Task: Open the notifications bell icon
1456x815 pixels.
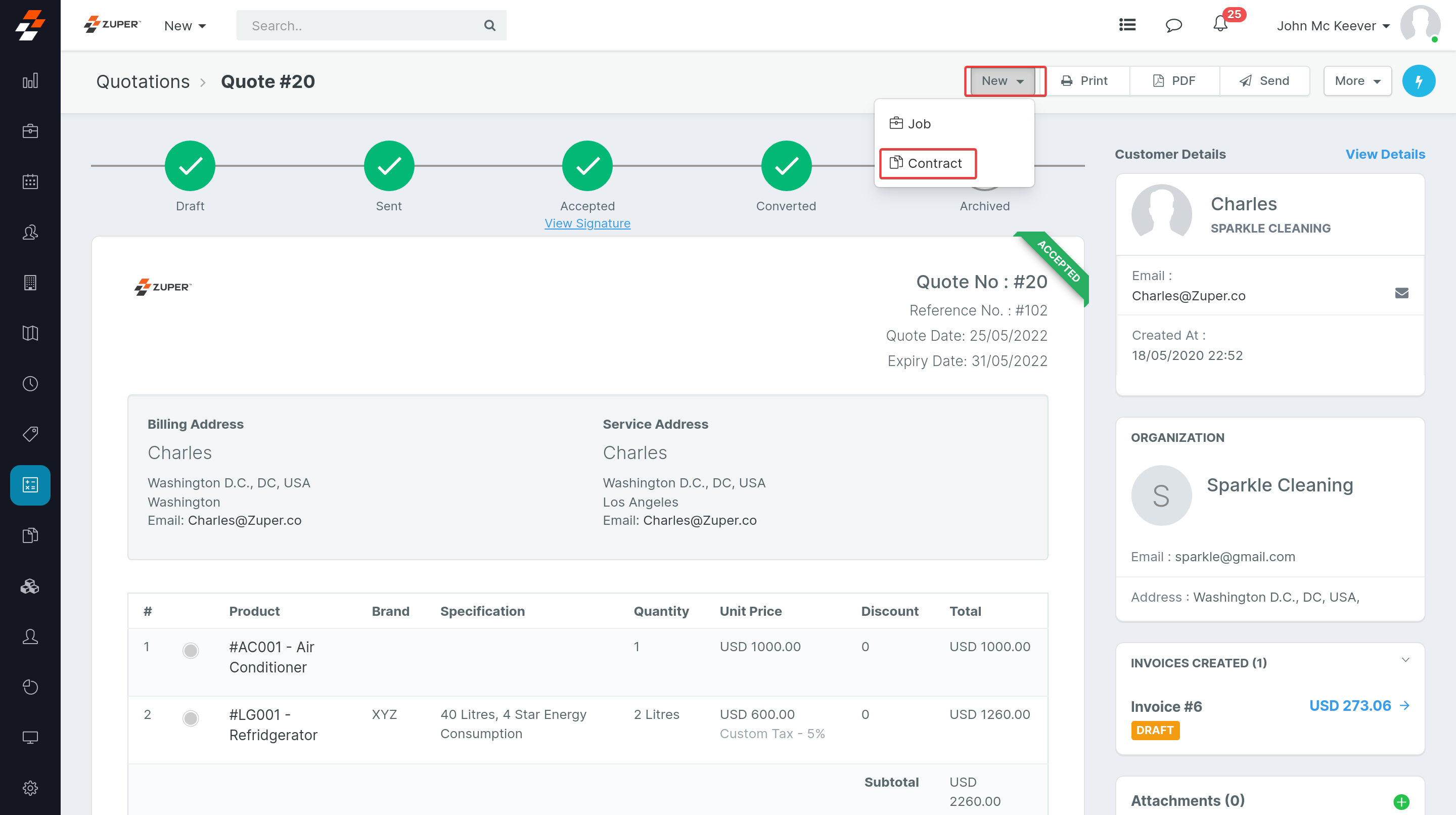Action: pyautogui.click(x=1220, y=25)
